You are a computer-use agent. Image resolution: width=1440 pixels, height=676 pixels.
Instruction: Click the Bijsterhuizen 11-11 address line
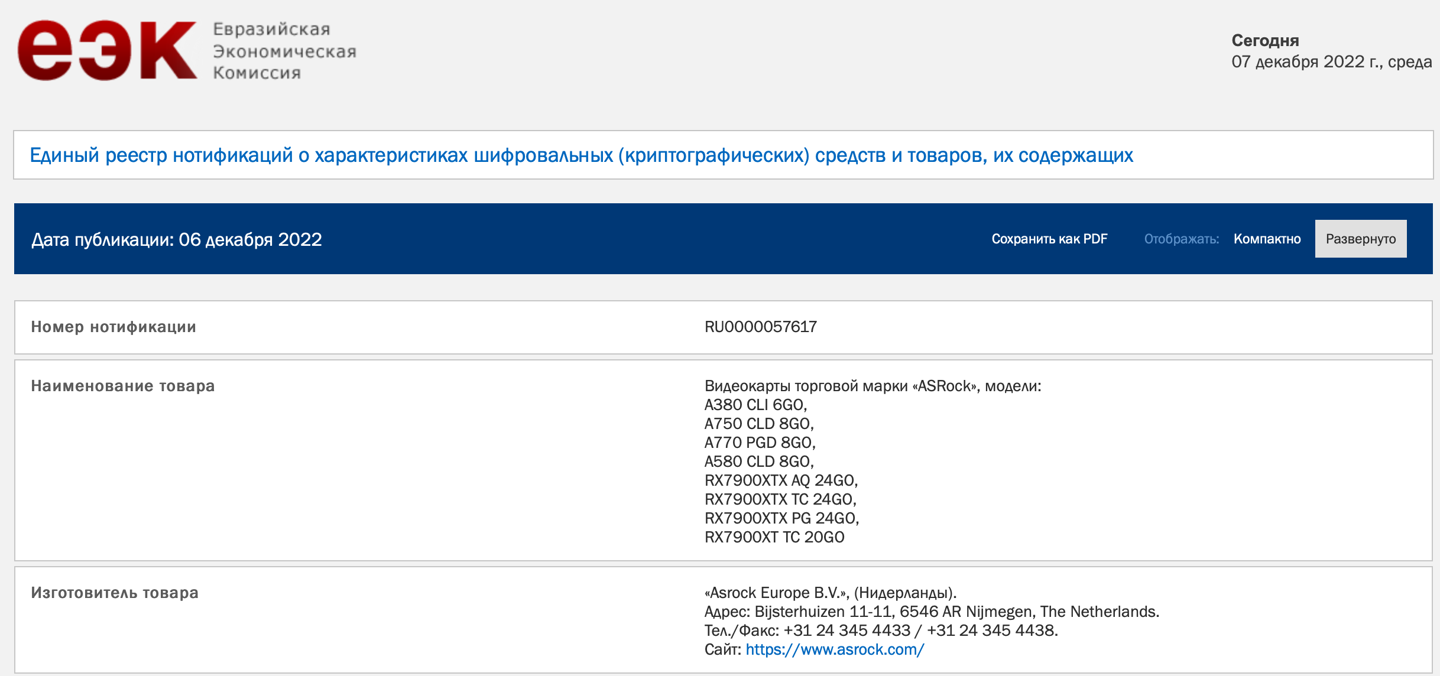932,612
